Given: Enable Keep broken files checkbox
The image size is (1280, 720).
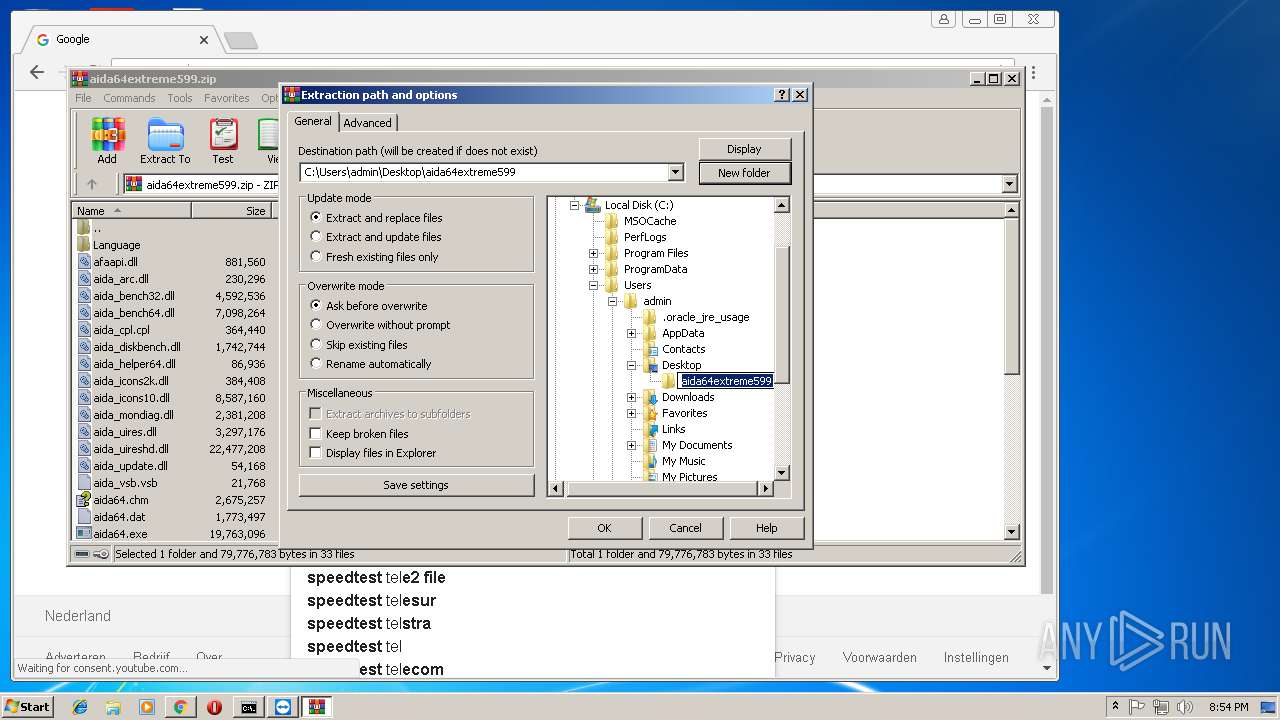Looking at the screenshot, I should [316, 434].
